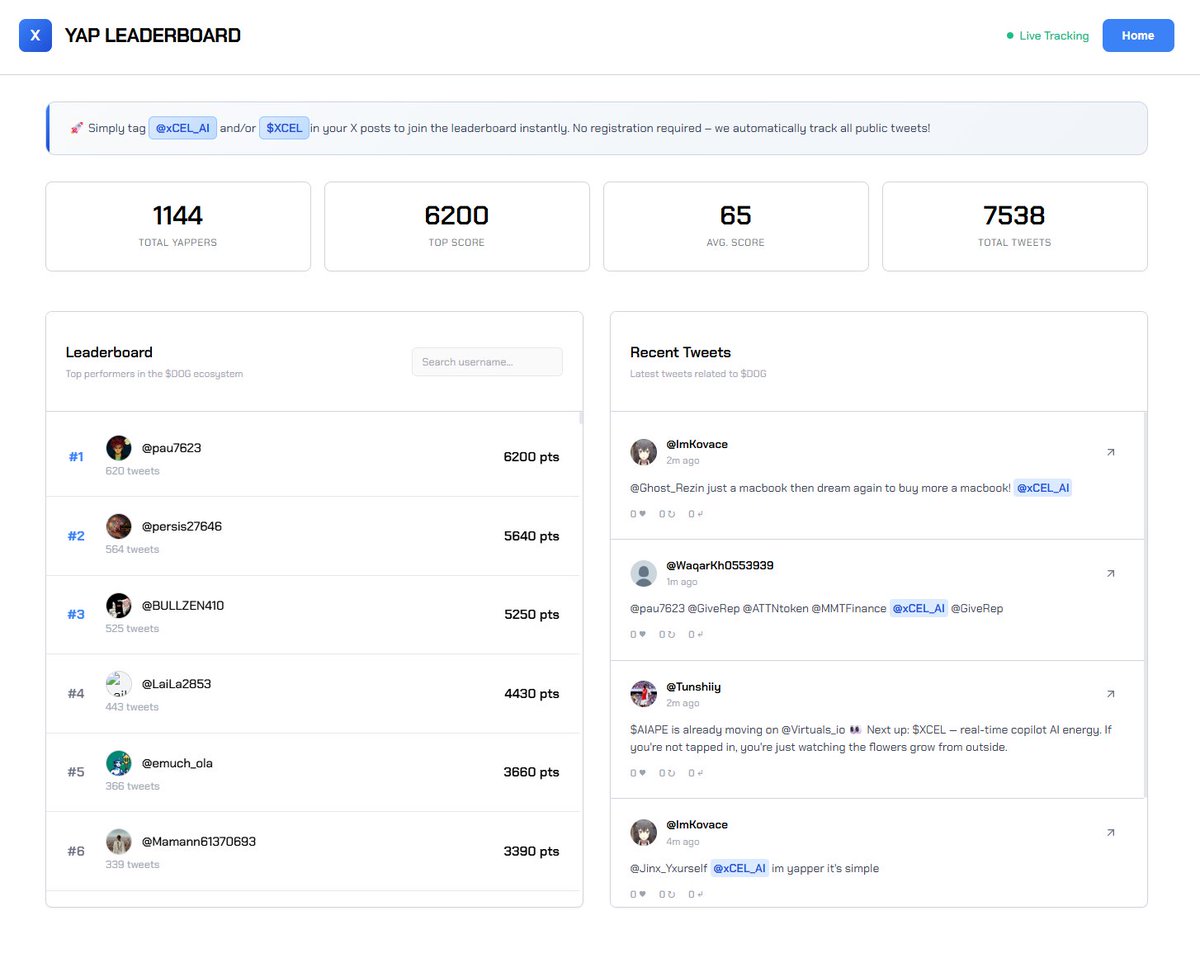Click the 5640 pts score

(x=531, y=536)
